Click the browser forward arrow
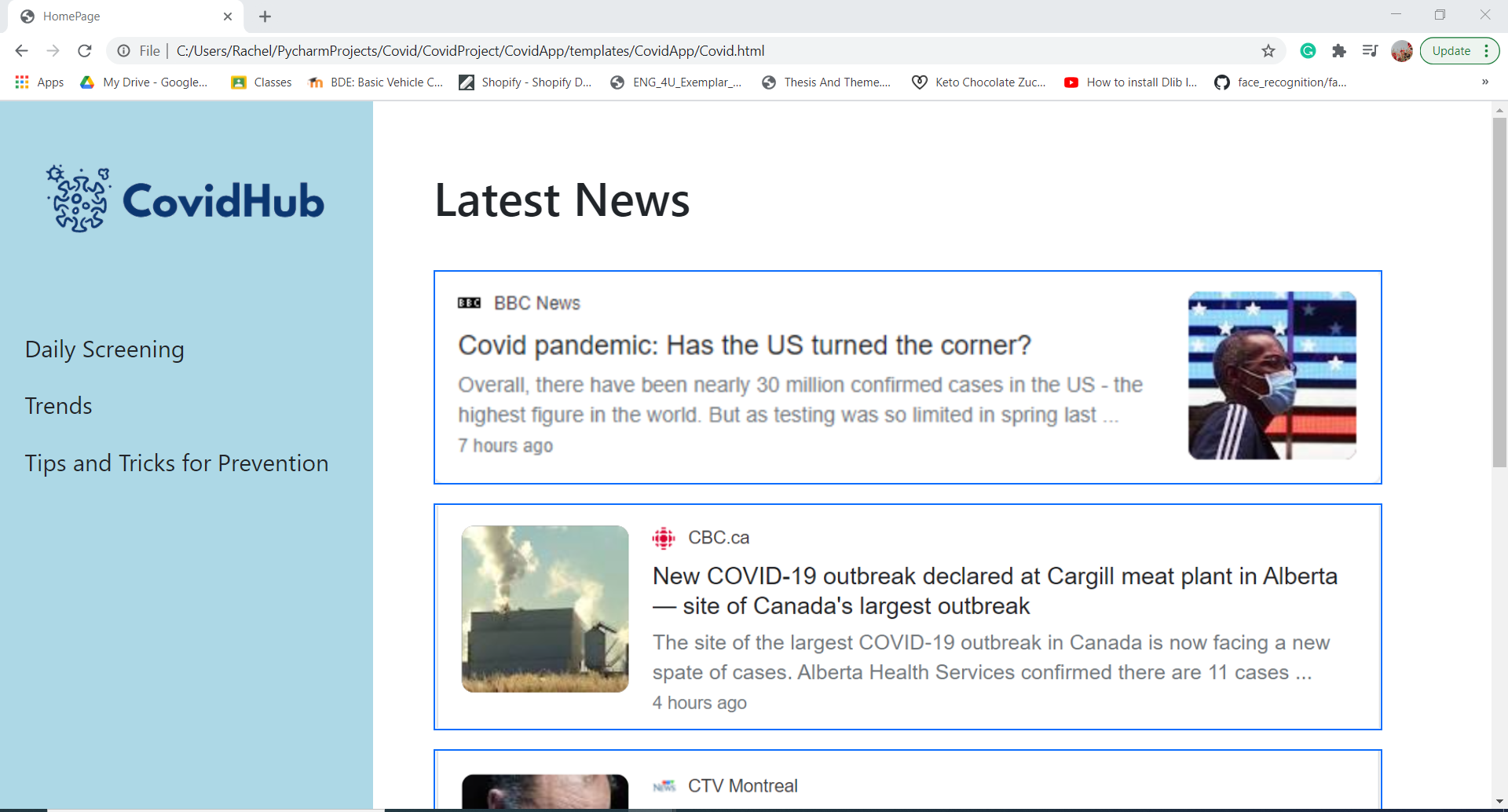Viewport: 1508px width, 812px height. click(x=53, y=51)
